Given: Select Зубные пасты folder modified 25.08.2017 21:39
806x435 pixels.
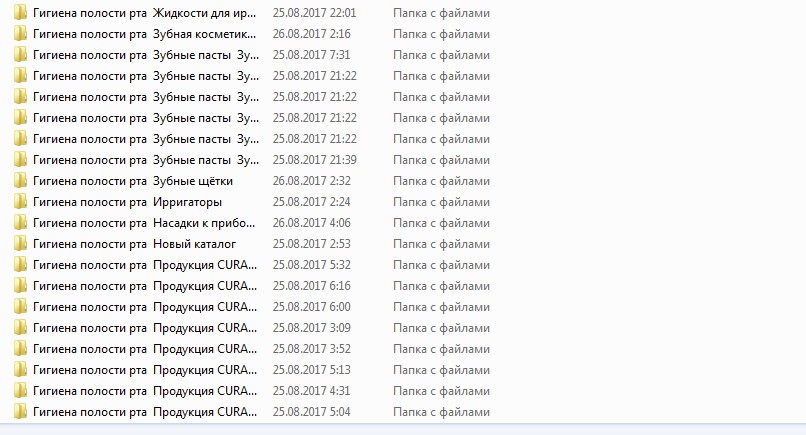Looking at the screenshot, I should point(146,160).
